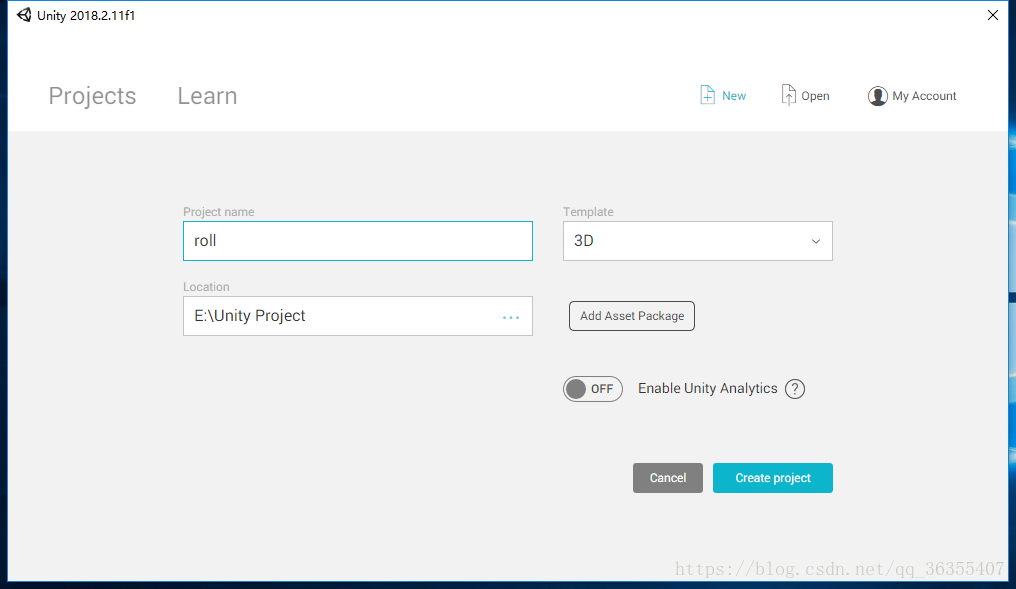
Task: Click the Enable Unity Analytics label text
Action: tap(708, 388)
